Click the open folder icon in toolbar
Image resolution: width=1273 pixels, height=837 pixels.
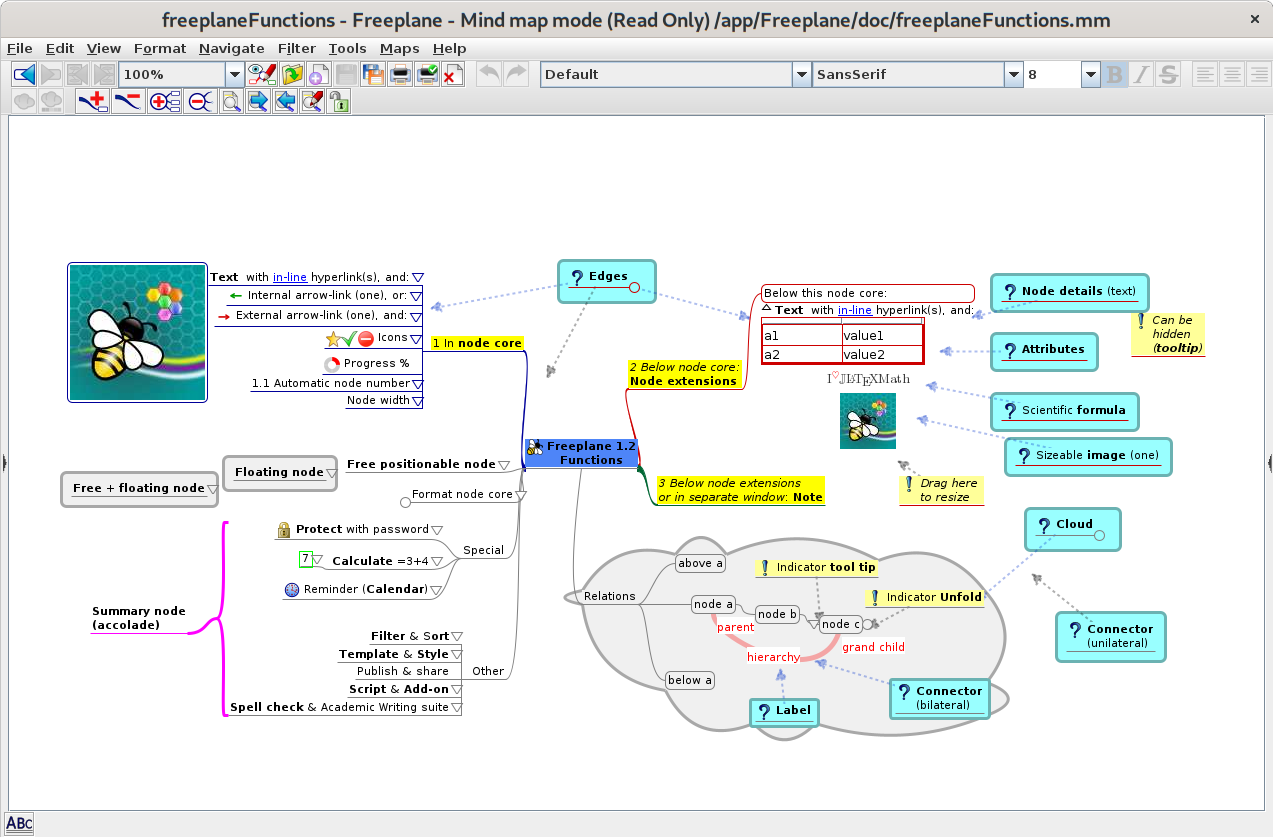pyautogui.click(x=292, y=74)
